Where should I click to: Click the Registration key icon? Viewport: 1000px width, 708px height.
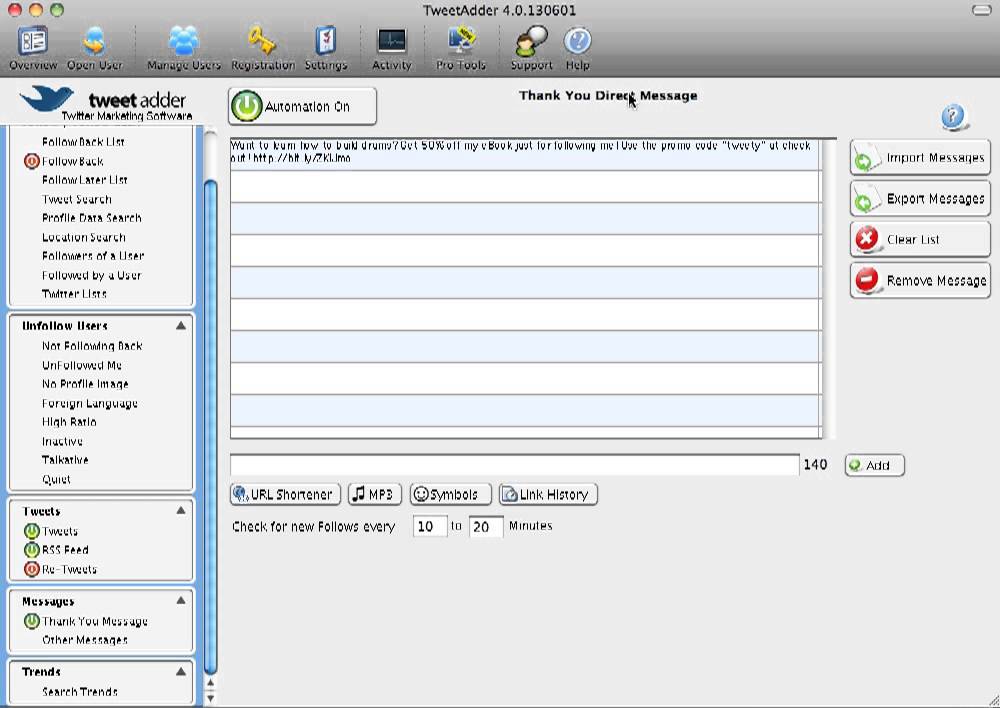tap(263, 48)
